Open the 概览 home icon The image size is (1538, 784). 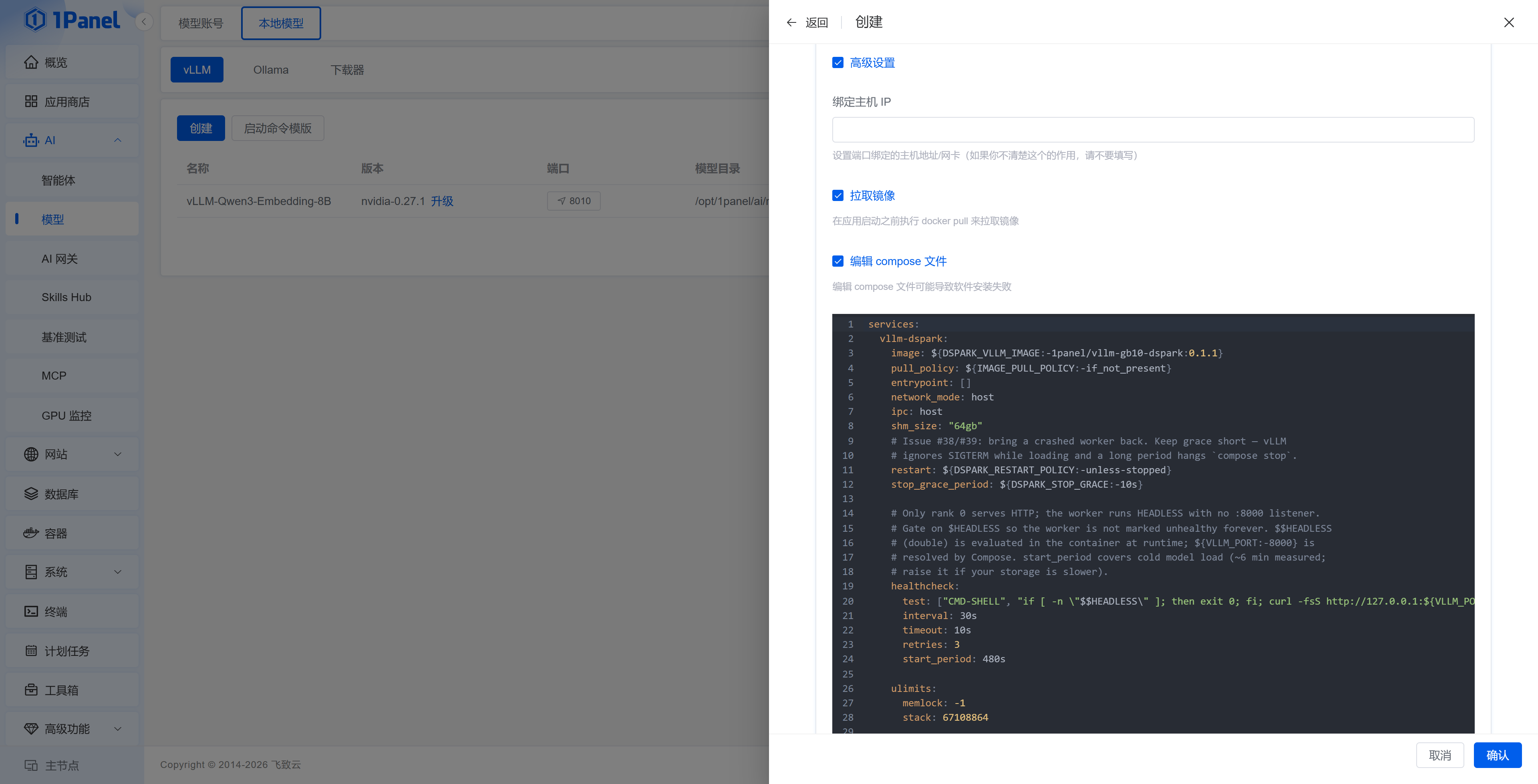tap(31, 62)
